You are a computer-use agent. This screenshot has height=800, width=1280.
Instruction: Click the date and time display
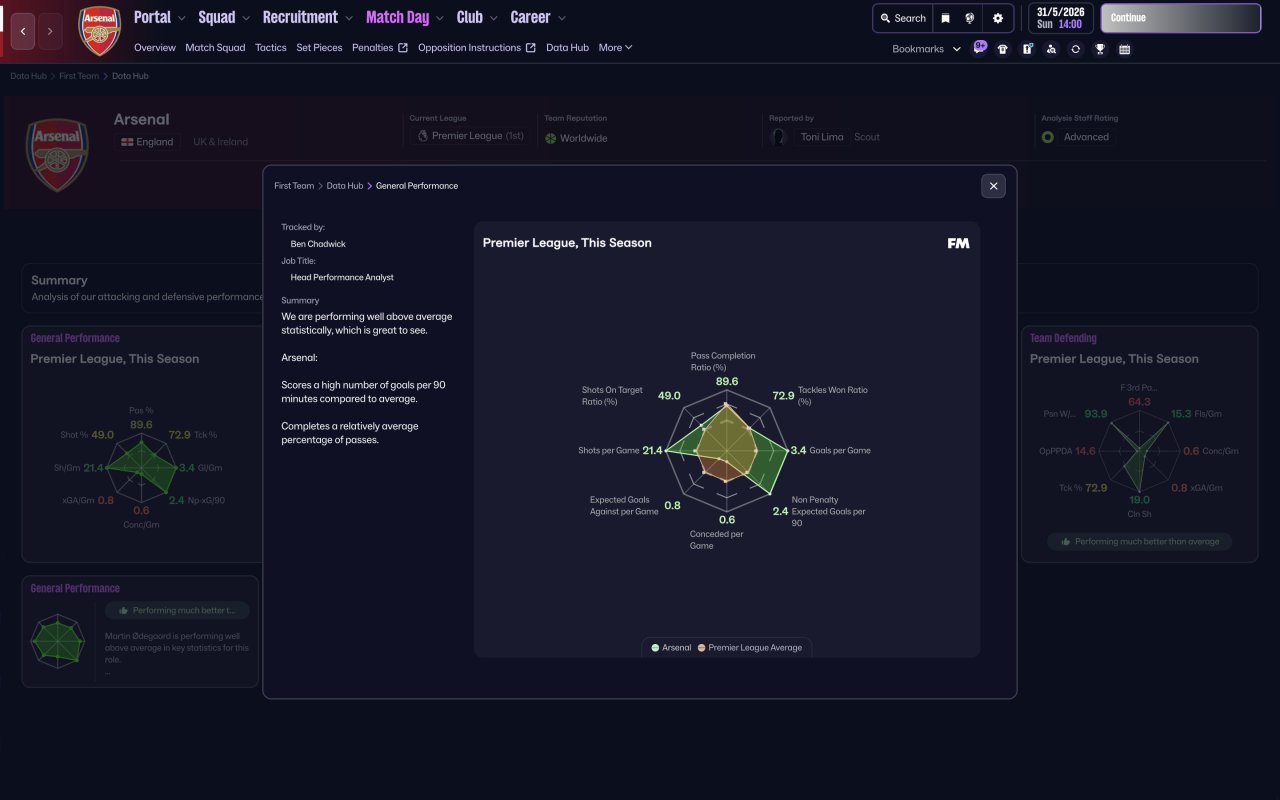1059,18
